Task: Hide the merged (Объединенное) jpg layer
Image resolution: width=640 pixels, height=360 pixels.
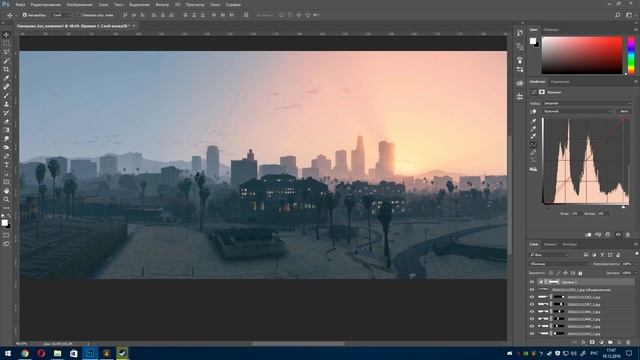Action: pyautogui.click(x=532, y=290)
